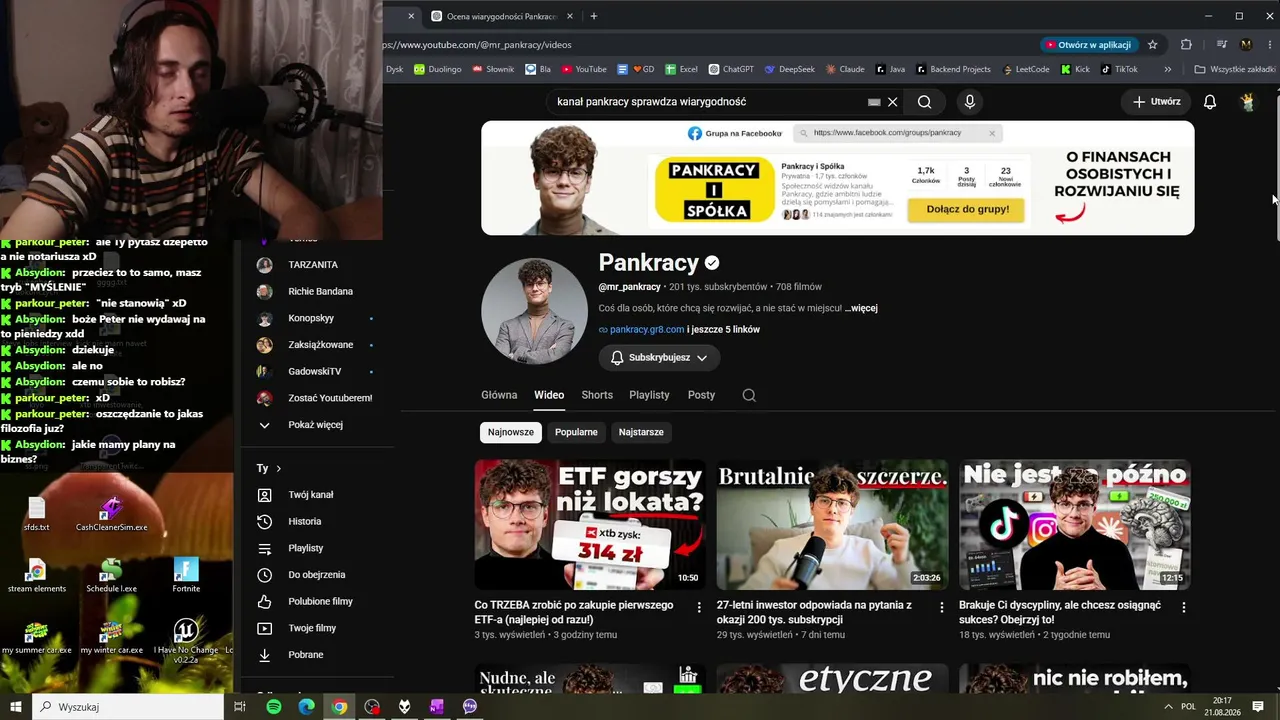This screenshot has height=720, width=1280.
Task: Open Historia in the sidebar
Action: click(305, 521)
